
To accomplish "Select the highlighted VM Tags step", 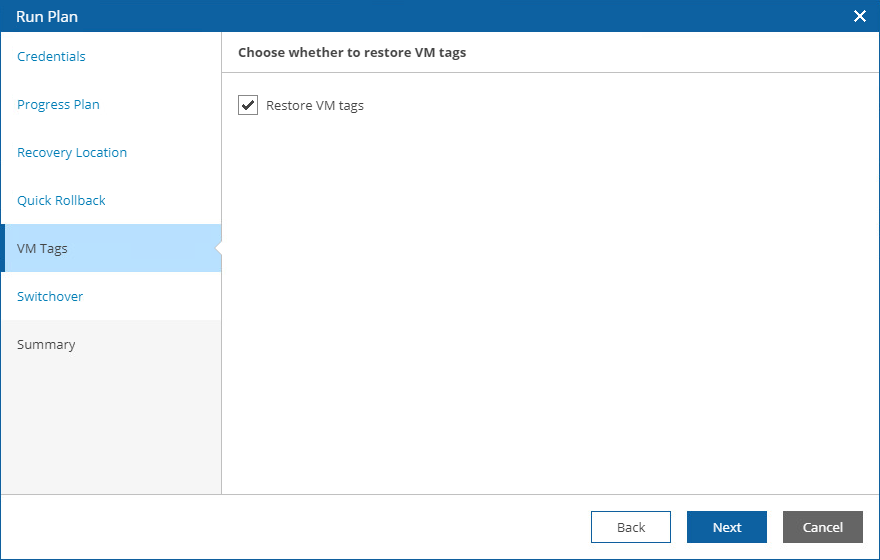I will (42, 248).
